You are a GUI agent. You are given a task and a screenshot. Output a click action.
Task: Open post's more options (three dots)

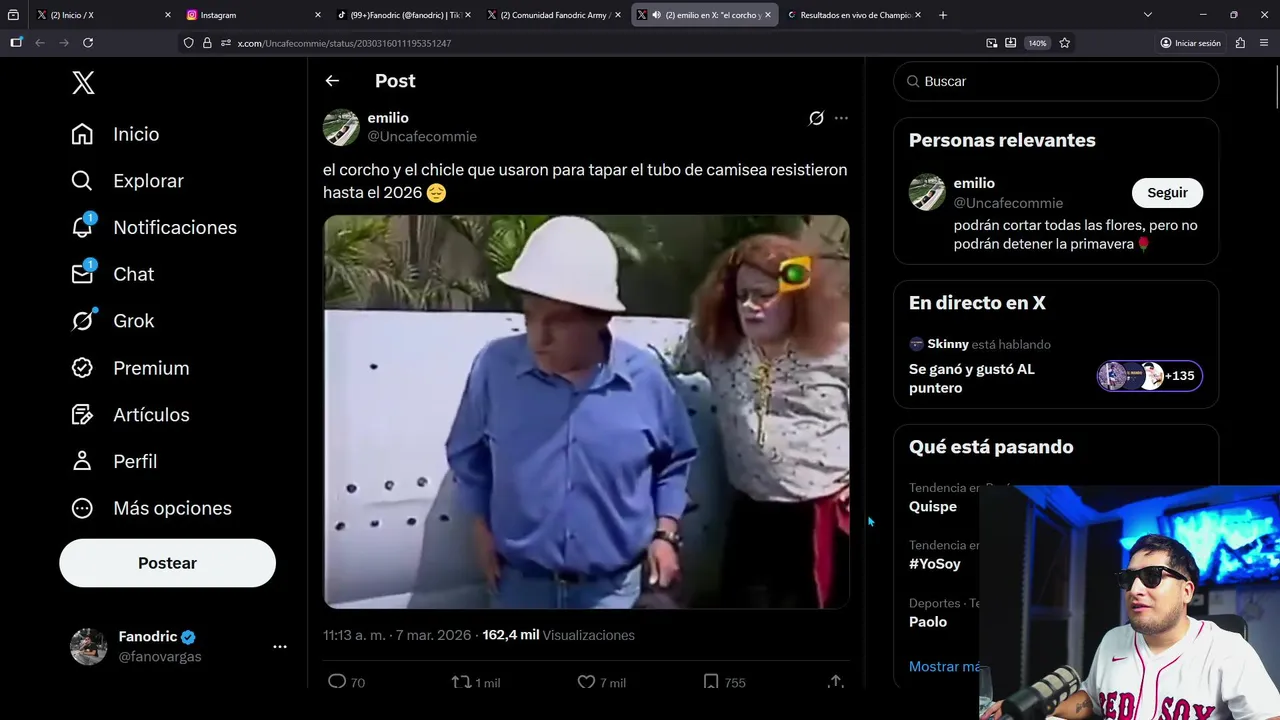pos(841,118)
